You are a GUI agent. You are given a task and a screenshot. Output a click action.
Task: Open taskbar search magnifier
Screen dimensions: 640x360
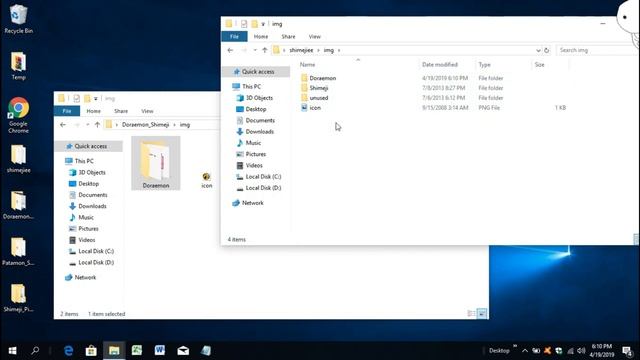click(x=35, y=351)
